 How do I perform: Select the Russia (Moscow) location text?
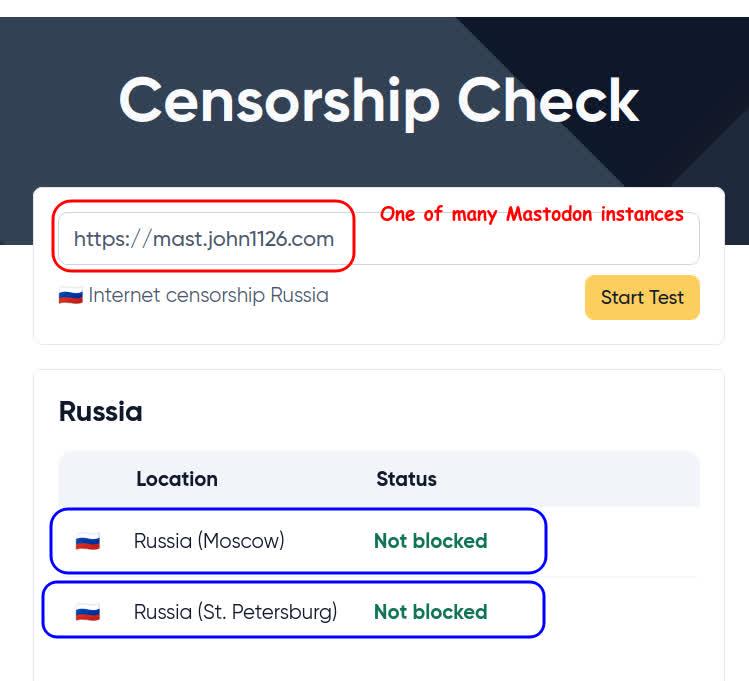[x=209, y=541]
